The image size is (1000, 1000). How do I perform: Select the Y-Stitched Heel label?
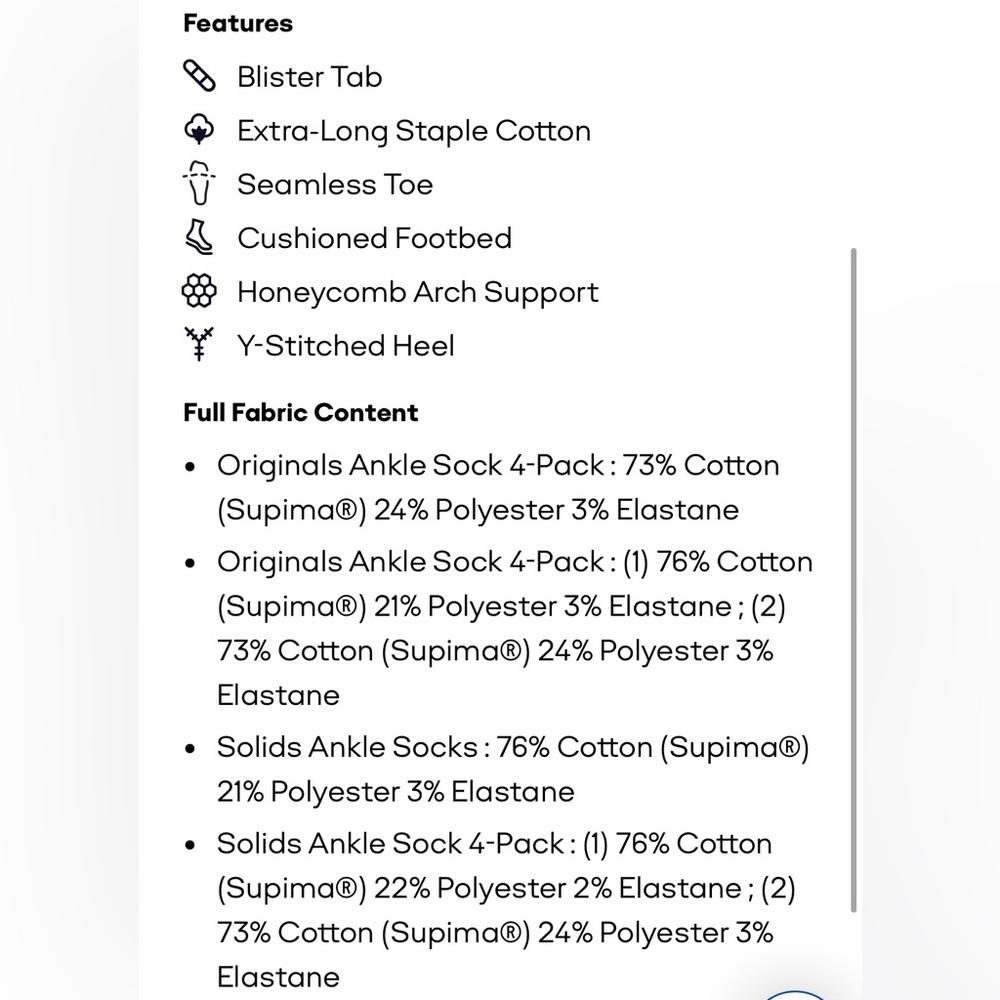pyautogui.click(x=346, y=346)
